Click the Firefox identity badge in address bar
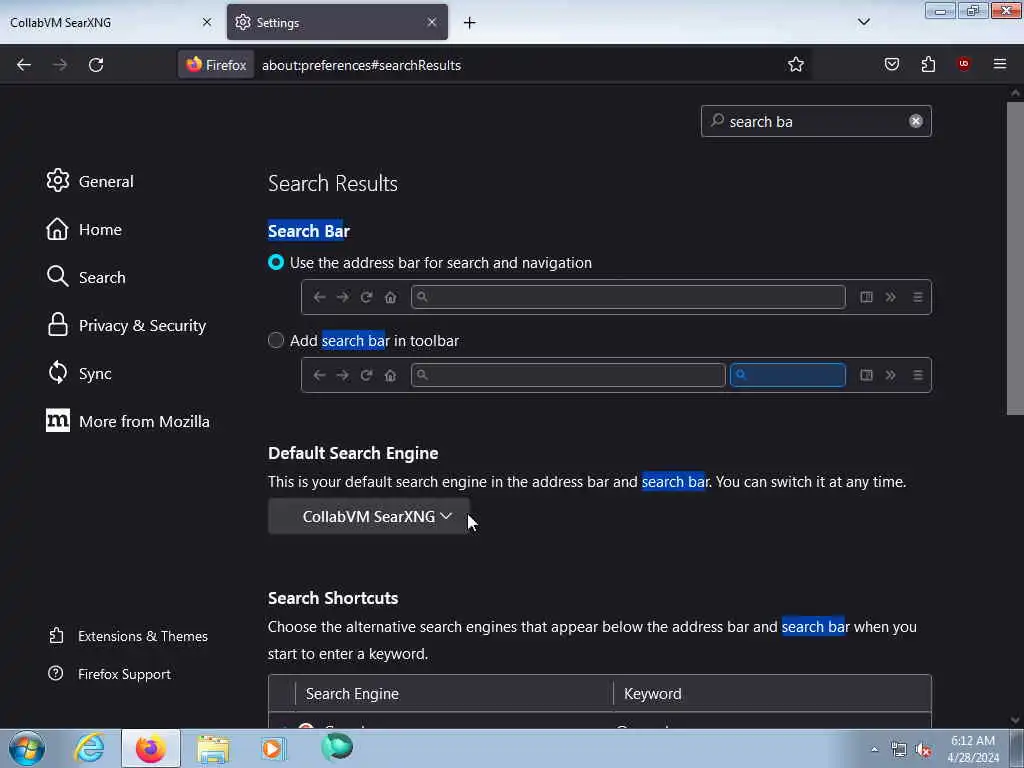This screenshot has height=768, width=1024. coord(216,65)
